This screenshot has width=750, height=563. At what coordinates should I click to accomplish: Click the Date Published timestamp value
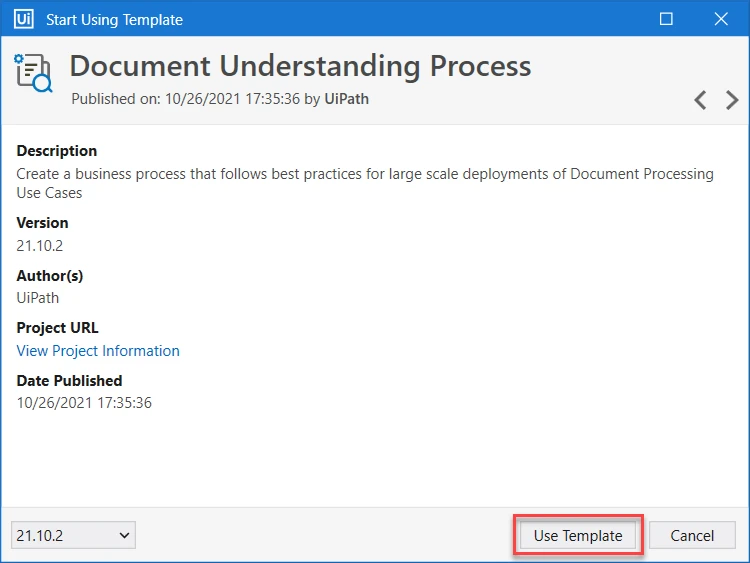84,403
